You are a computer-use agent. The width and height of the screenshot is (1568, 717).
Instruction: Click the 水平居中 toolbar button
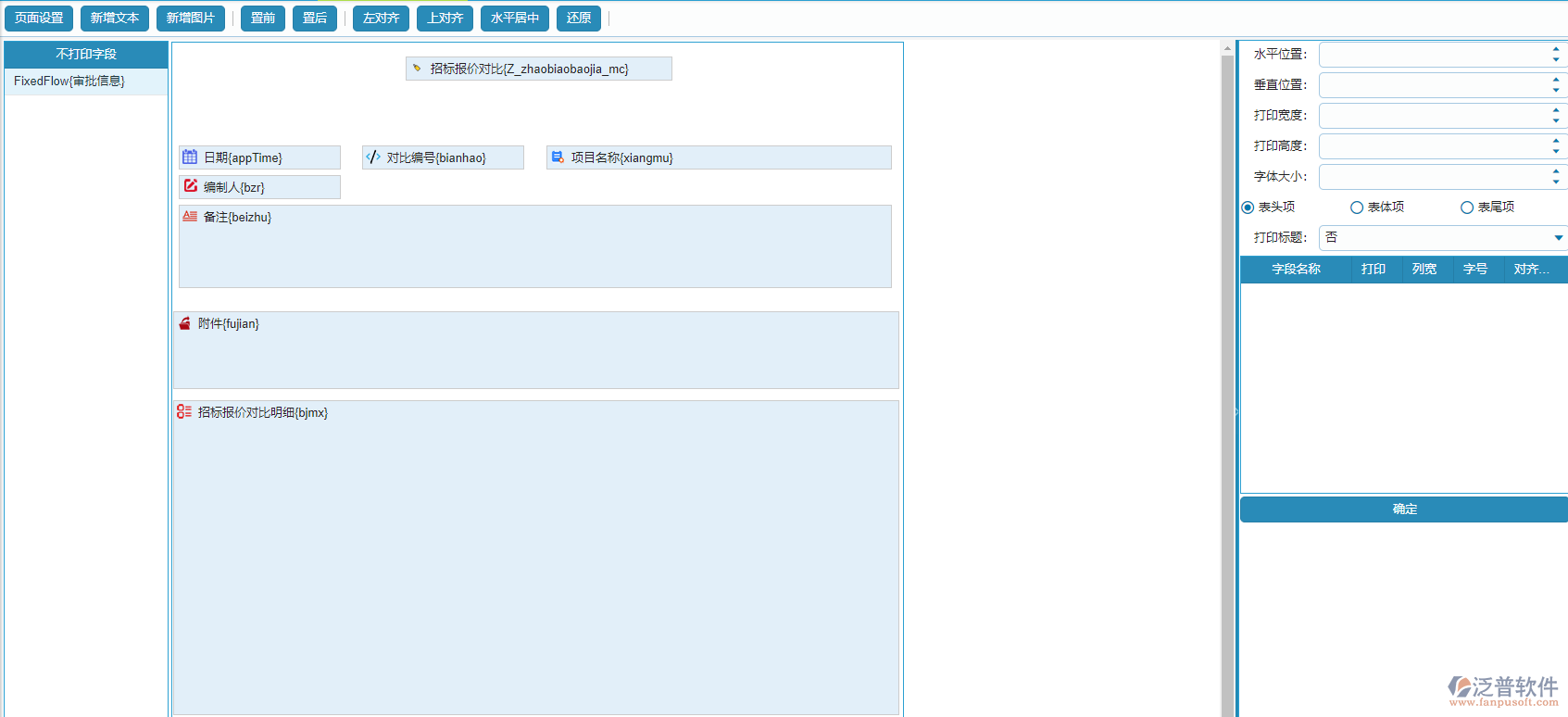[515, 19]
